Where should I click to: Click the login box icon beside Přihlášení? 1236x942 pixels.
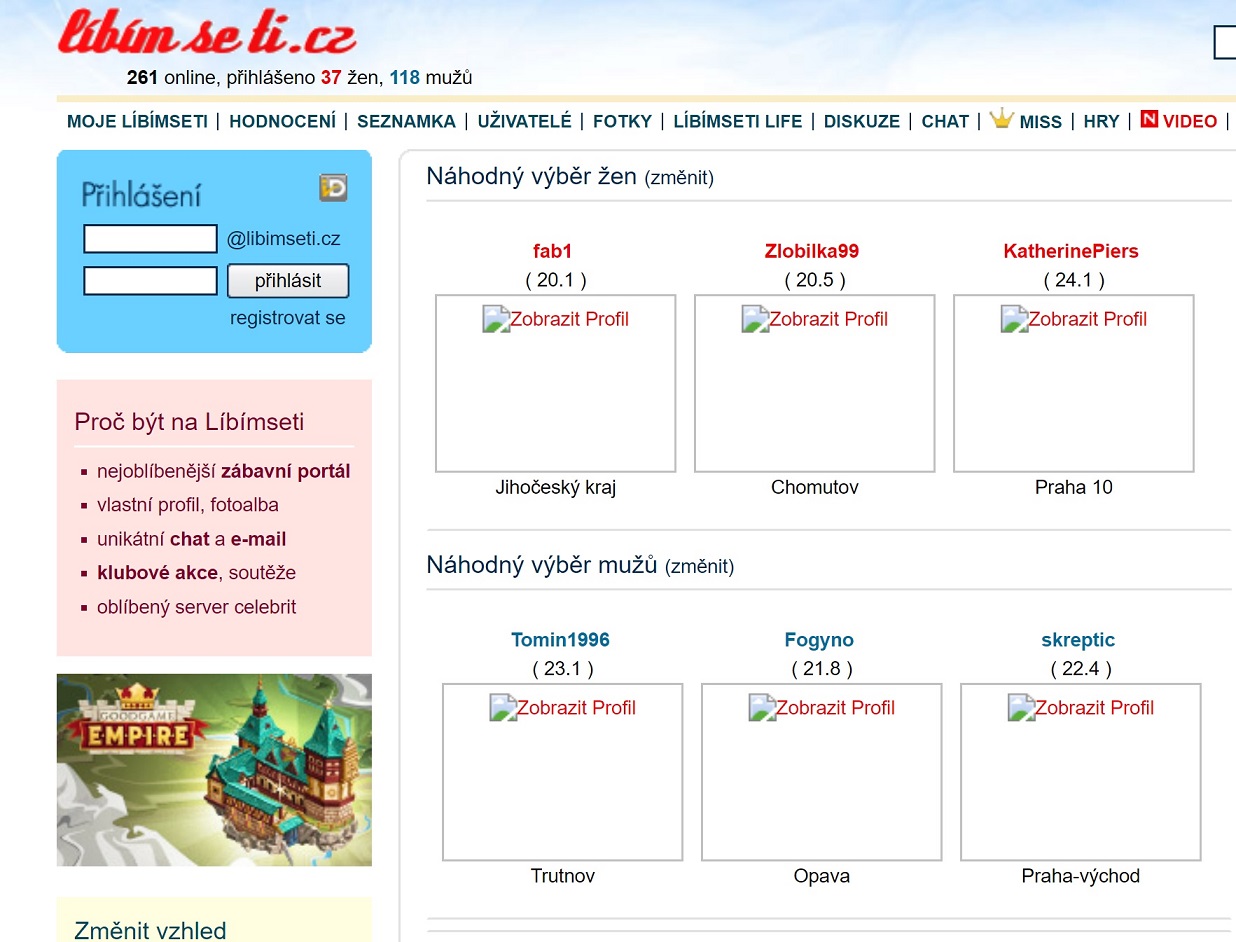click(333, 188)
